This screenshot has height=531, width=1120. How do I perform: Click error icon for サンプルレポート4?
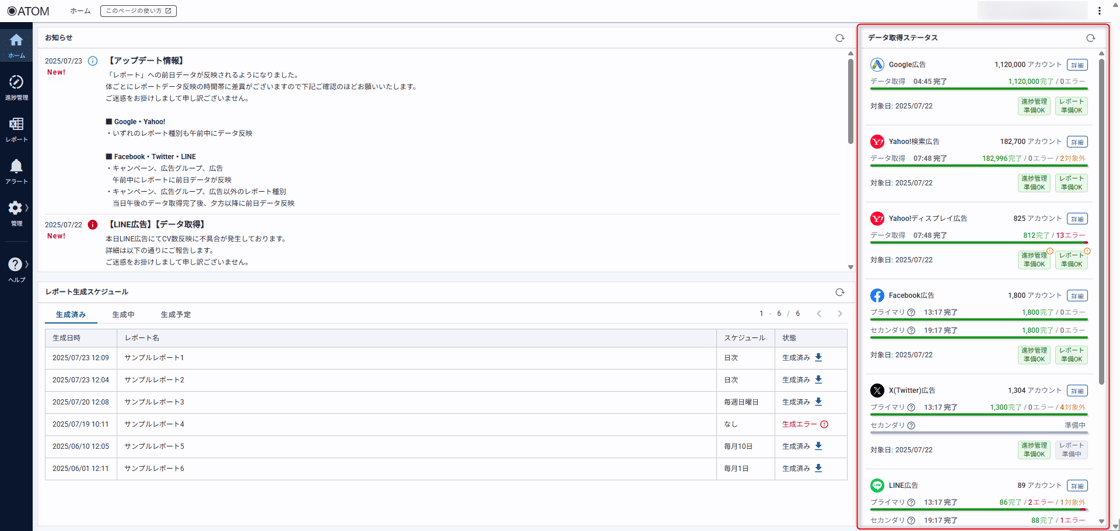(824, 424)
